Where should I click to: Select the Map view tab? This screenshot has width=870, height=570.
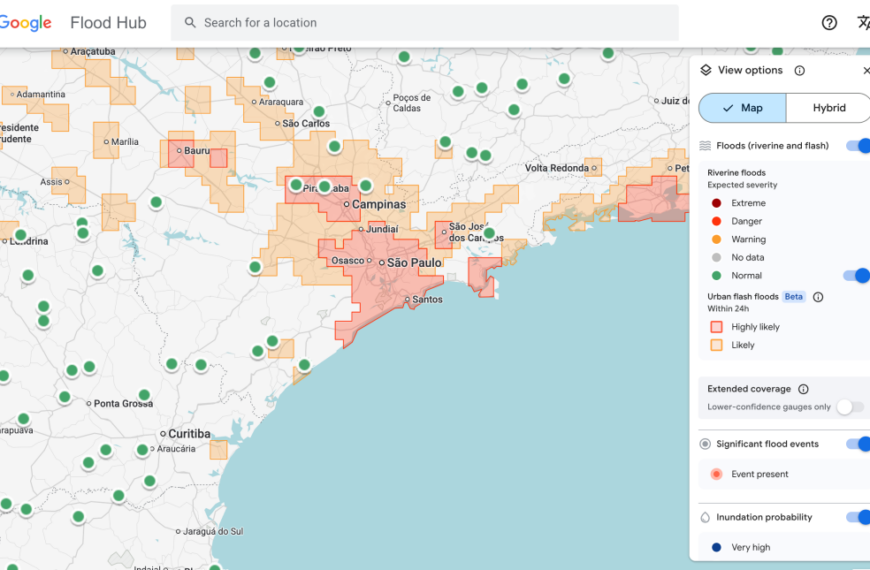(x=742, y=108)
